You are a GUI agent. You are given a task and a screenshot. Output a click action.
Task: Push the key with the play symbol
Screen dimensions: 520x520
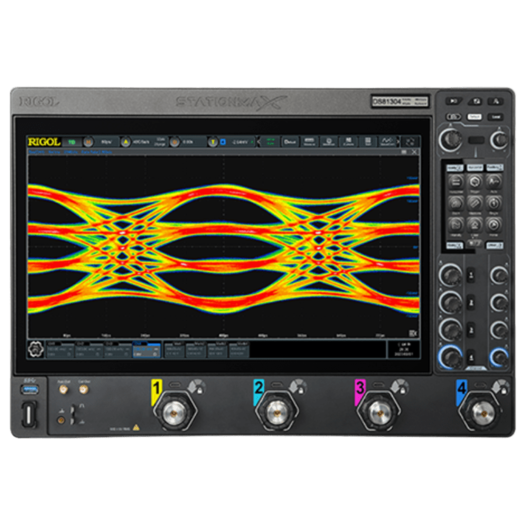(x=494, y=225)
